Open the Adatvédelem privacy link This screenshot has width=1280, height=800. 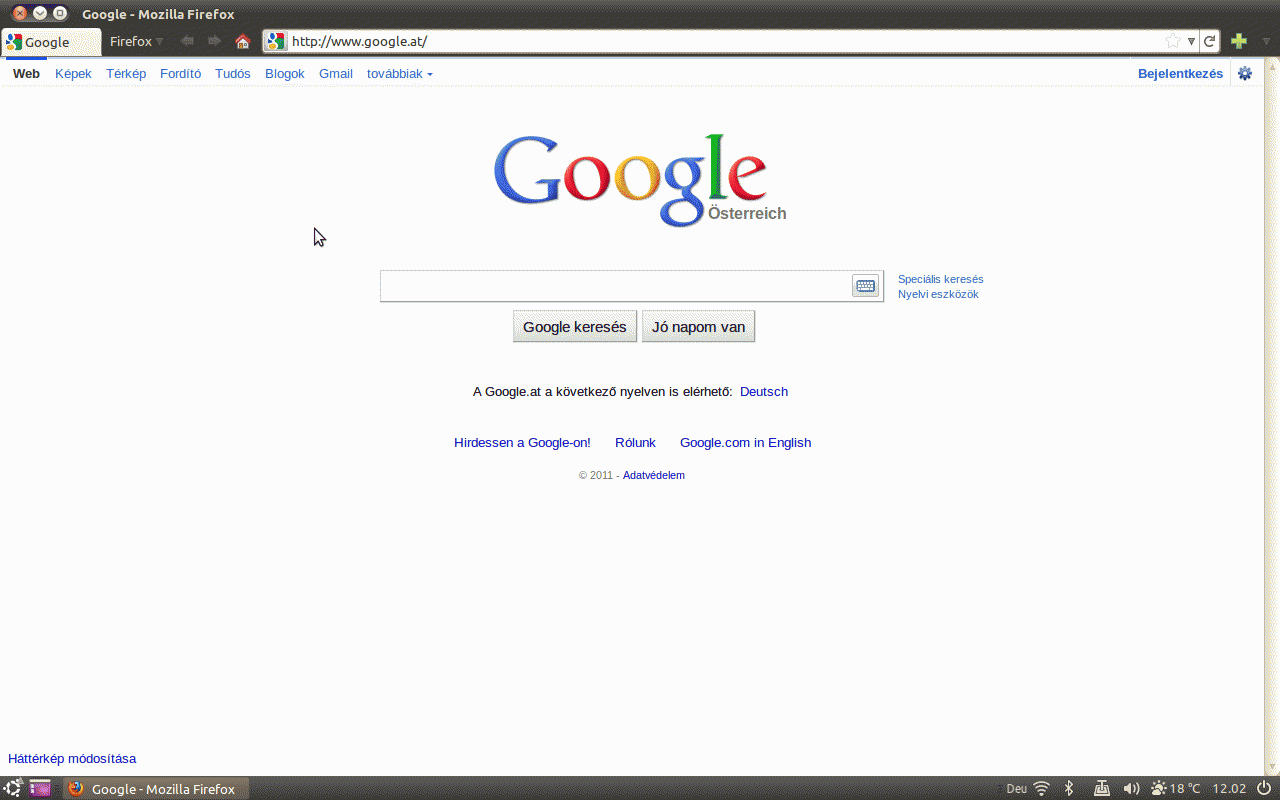tap(654, 475)
